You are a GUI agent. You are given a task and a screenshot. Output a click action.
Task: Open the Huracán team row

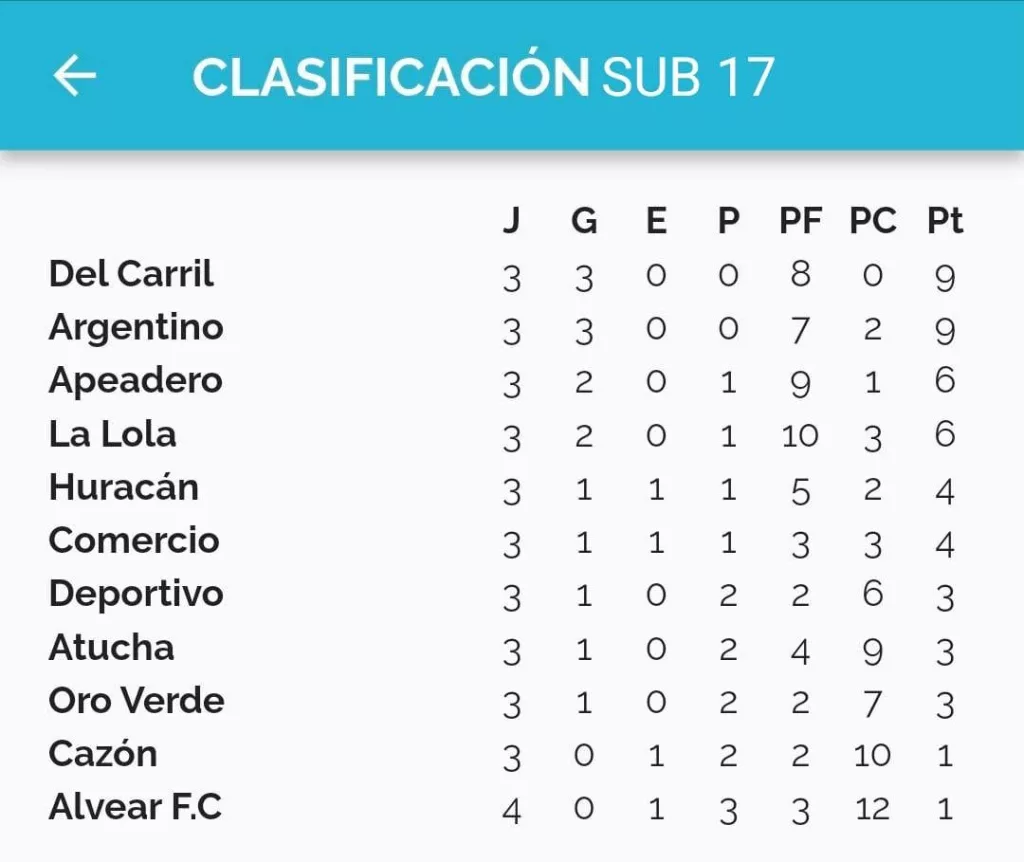[x=503, y=489]
